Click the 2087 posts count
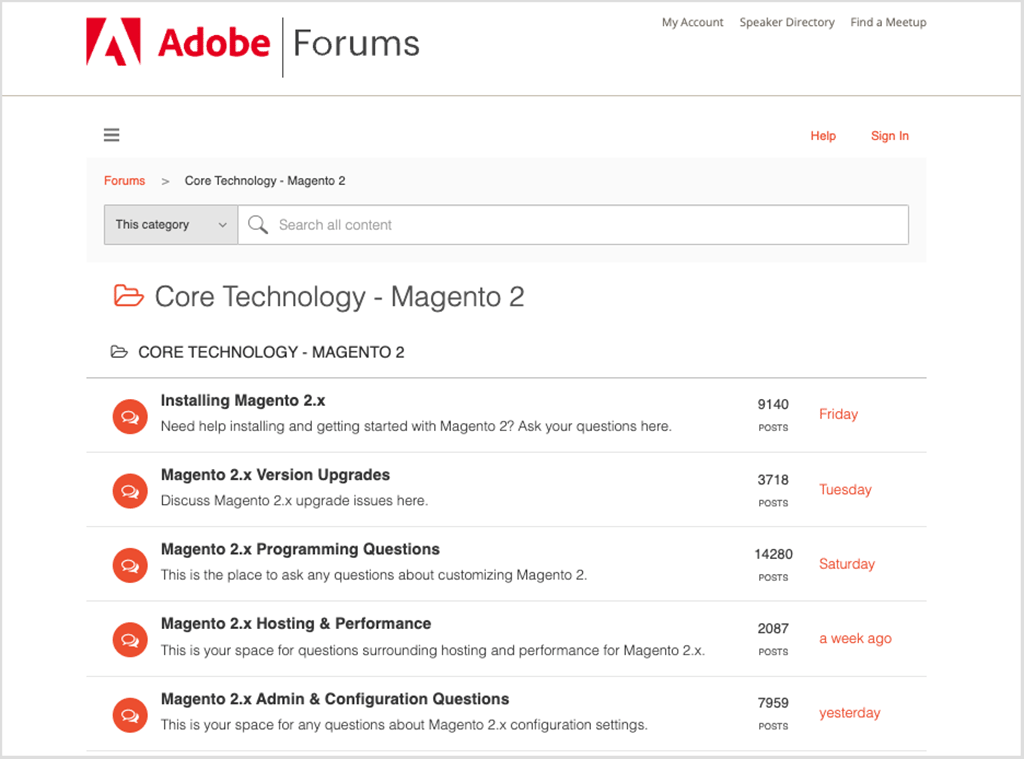This screenshot has width=1024, height=759. 773,629
